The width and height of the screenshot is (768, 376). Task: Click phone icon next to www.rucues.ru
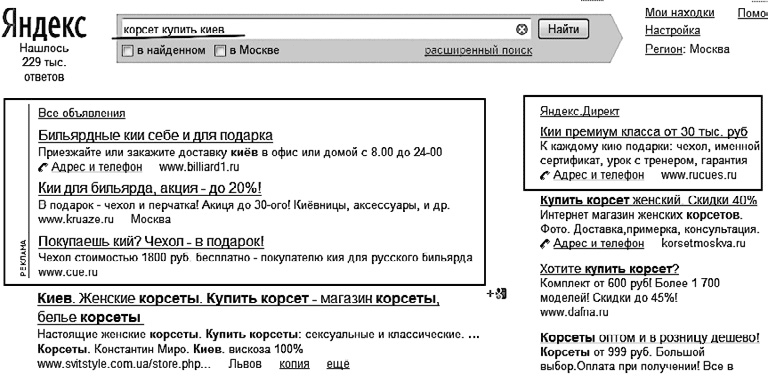click(545, 175)
